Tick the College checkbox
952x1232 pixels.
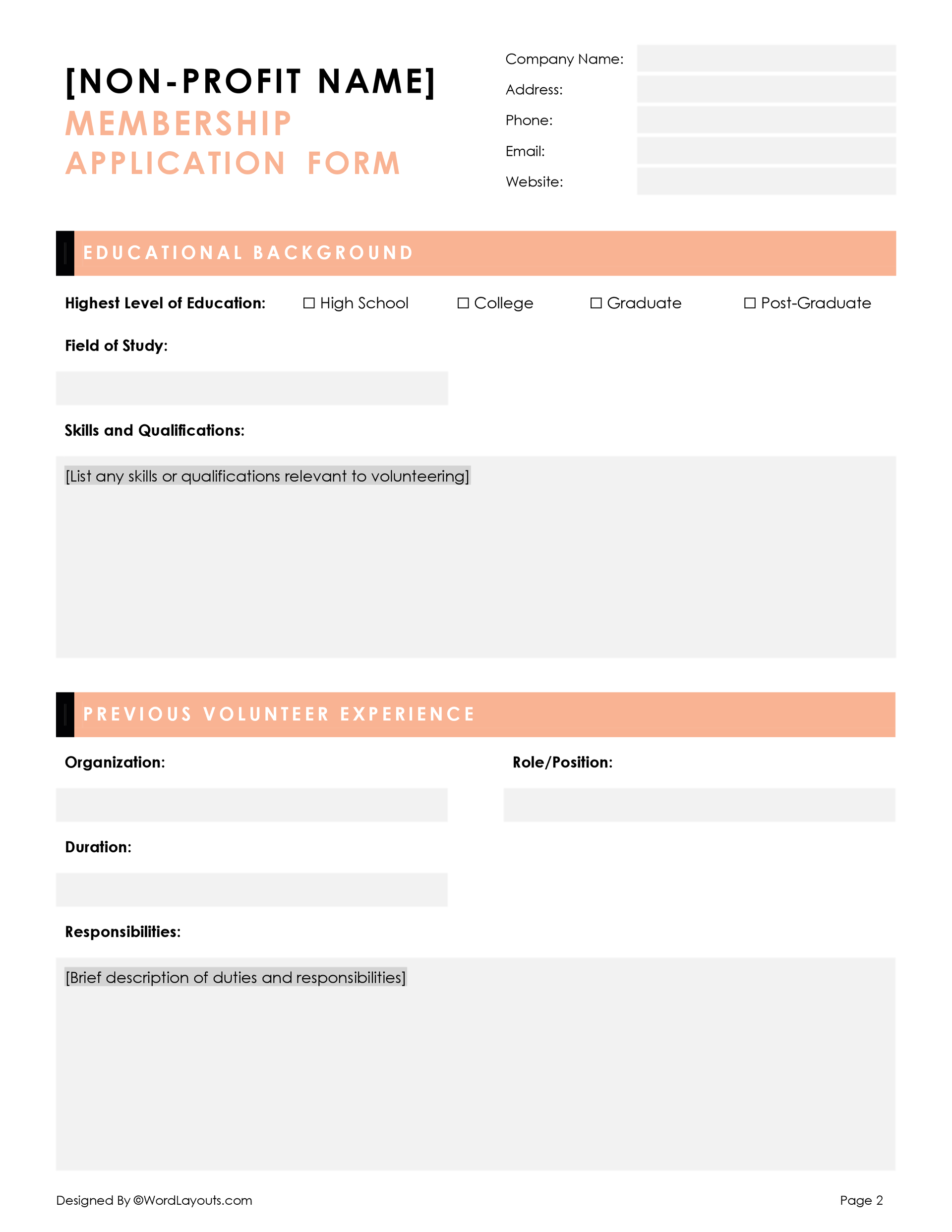pyautogui.click(x=463, y=303)
